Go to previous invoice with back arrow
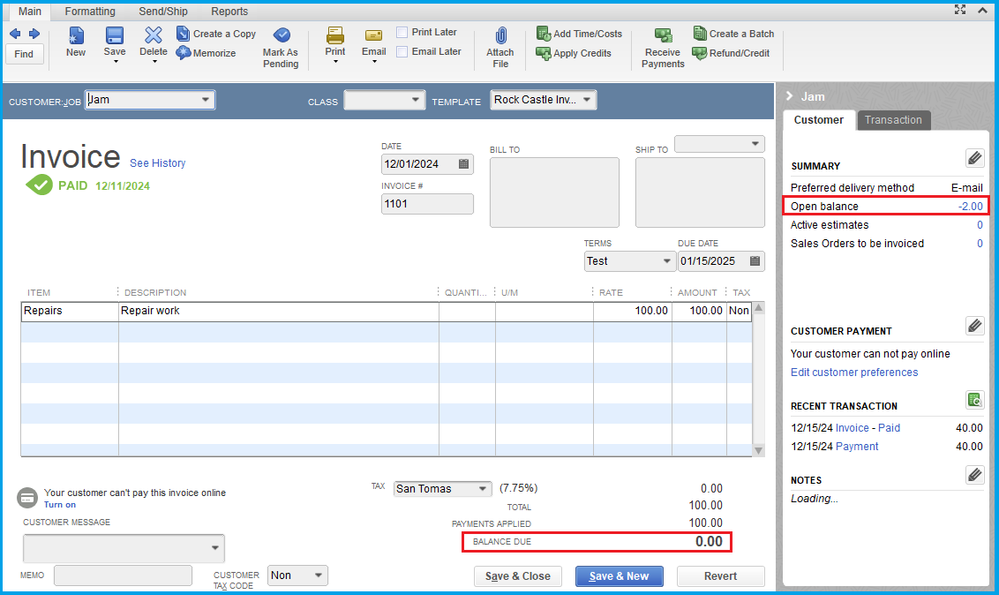 click(x=15, y=33)
